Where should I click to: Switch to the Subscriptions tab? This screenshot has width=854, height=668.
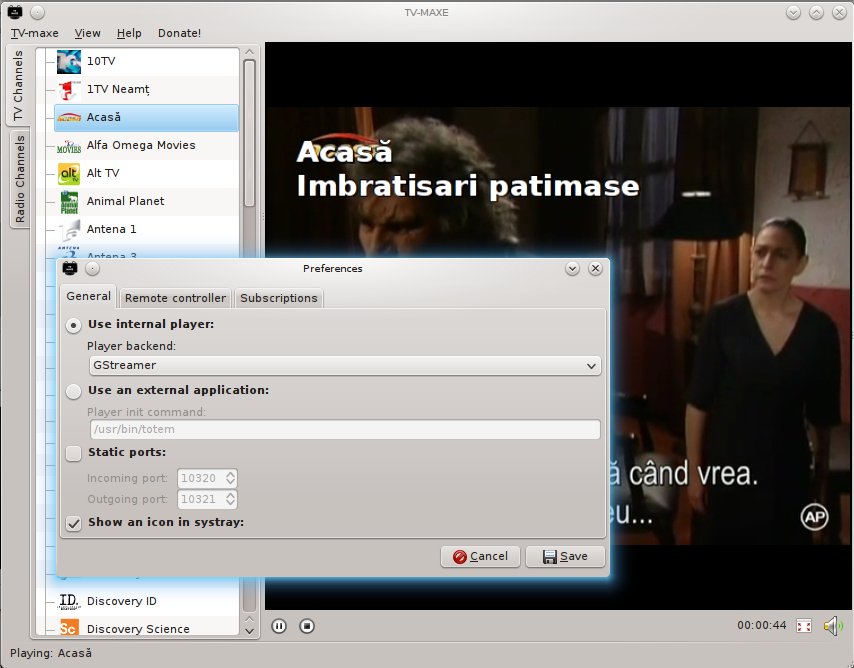(279, 298)
